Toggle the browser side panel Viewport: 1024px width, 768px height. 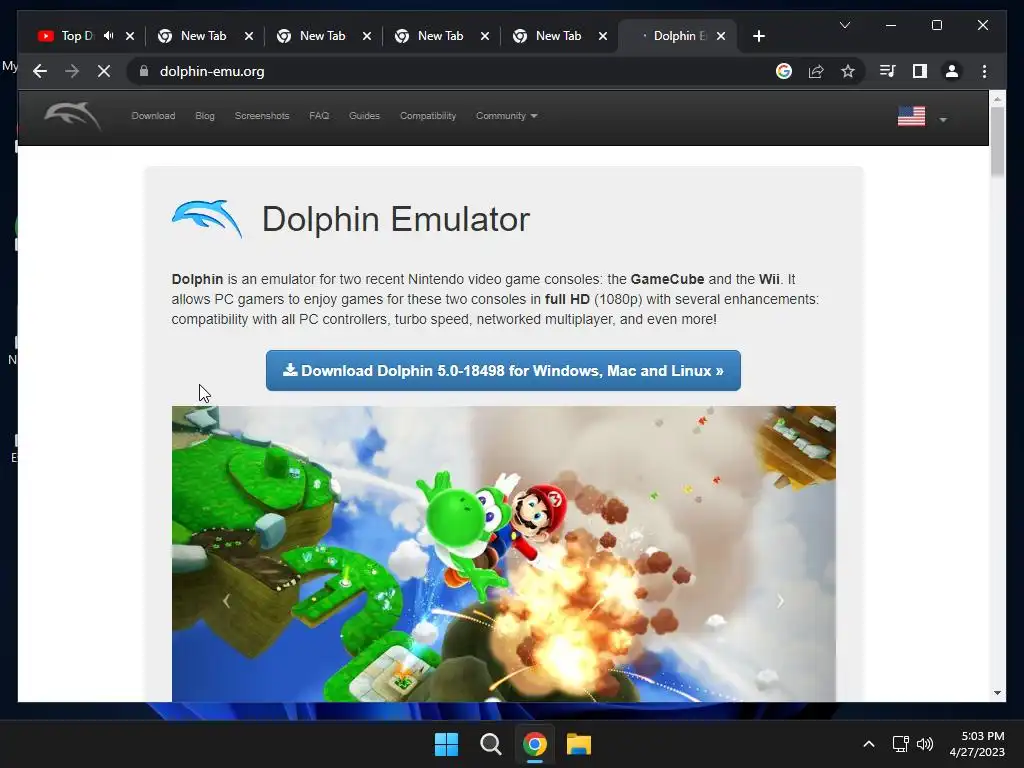[x=920, y=71]
